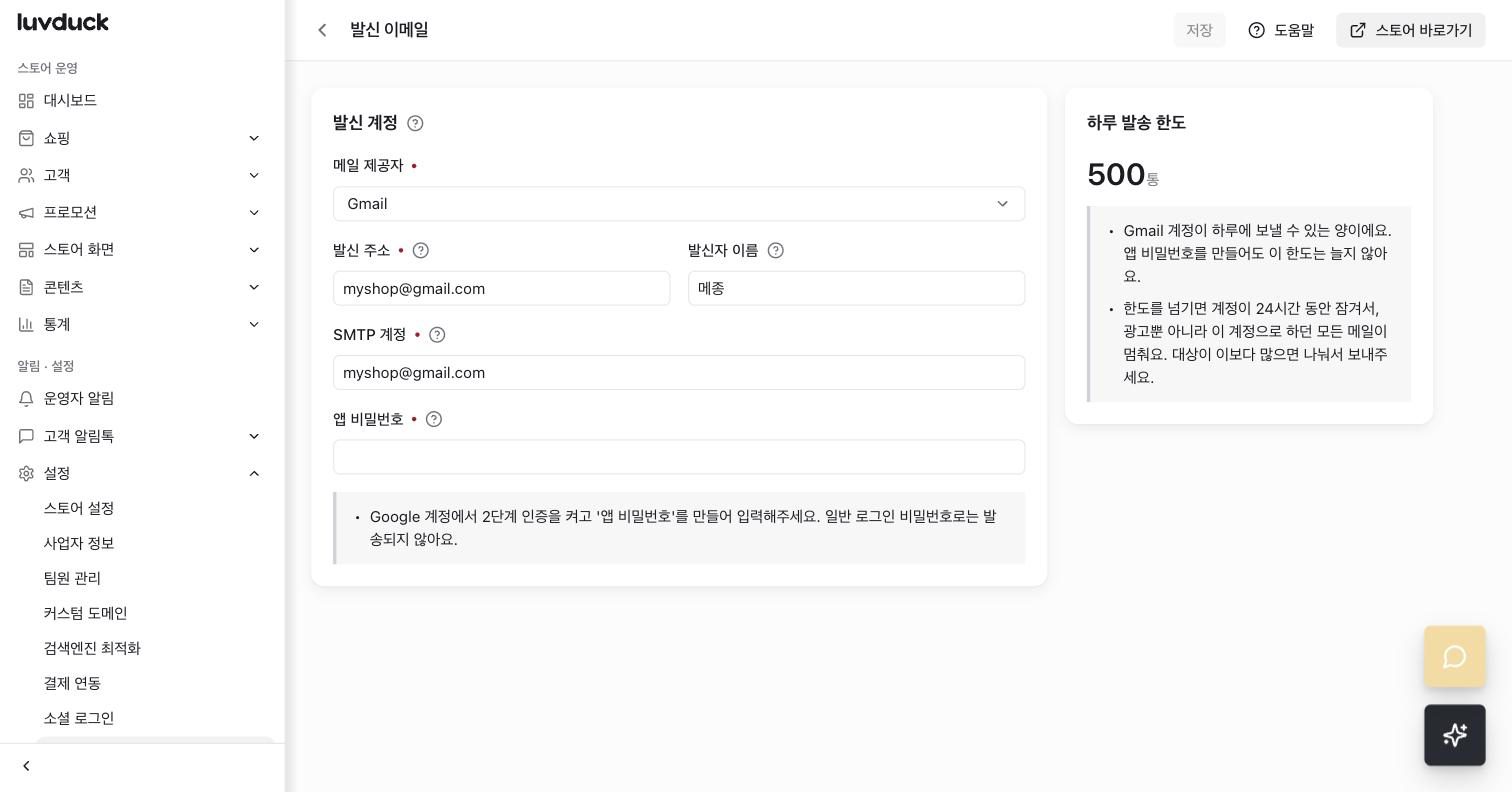1512x792 pixels.
Task: Click the 운영자 알림 bell icon
Action: 27,398
